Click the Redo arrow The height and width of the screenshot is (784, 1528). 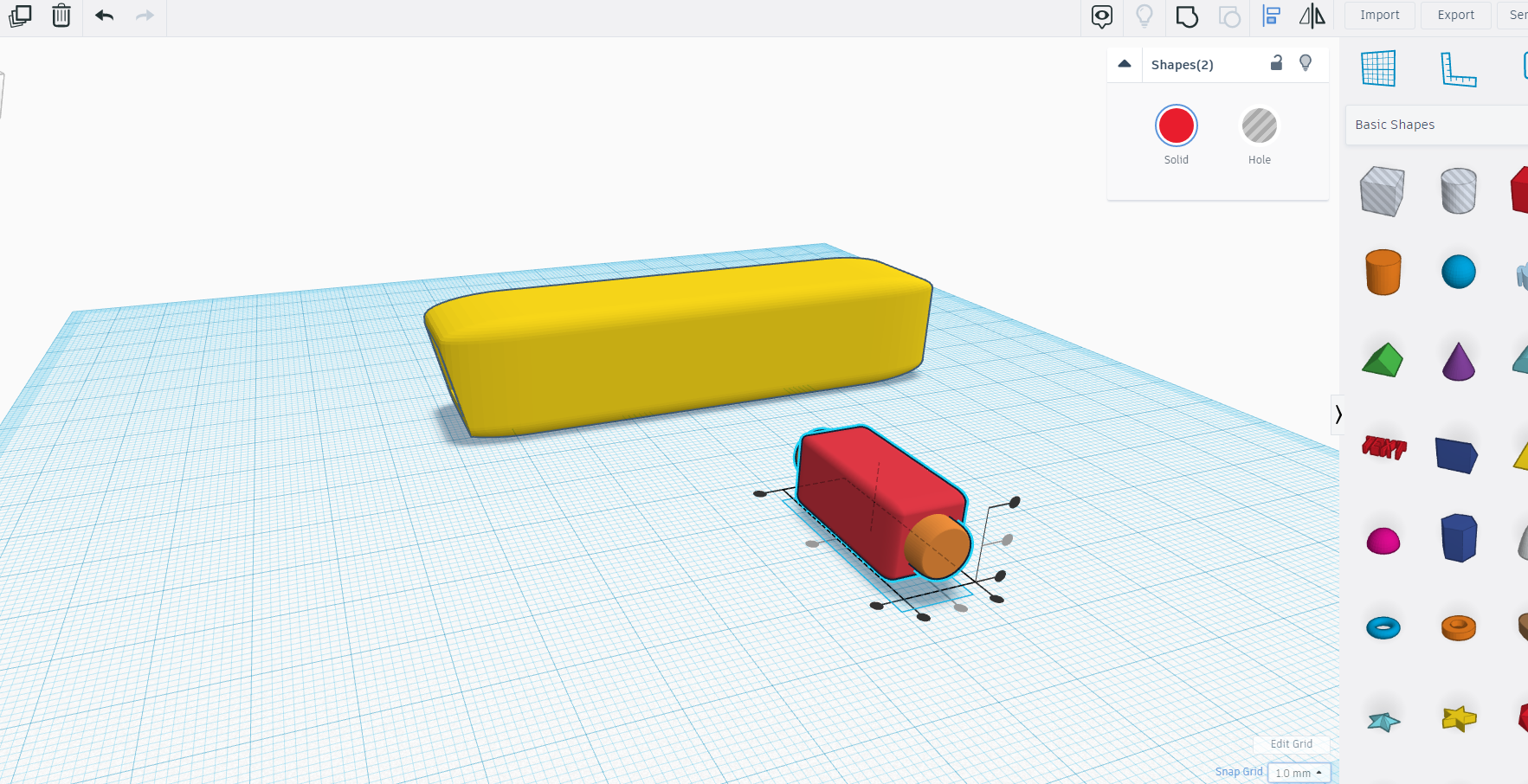[145, 16]
